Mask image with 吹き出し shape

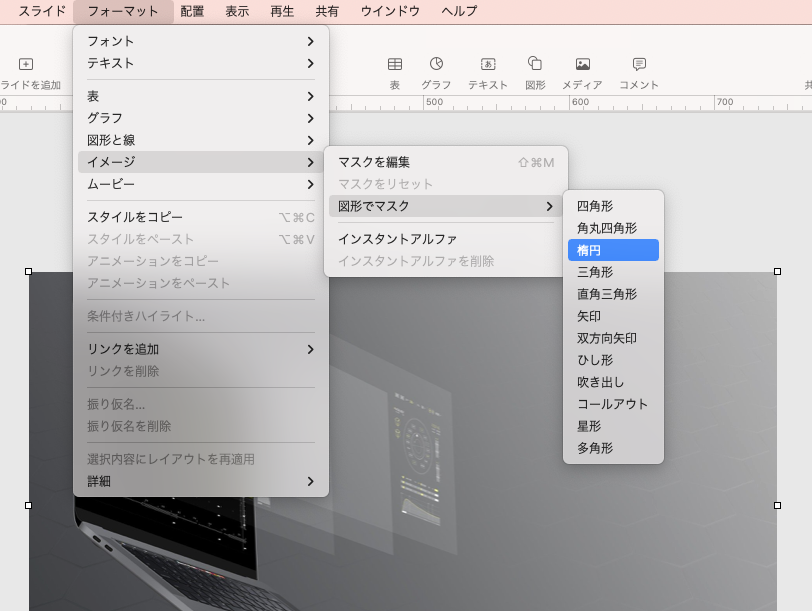(613, 382)
